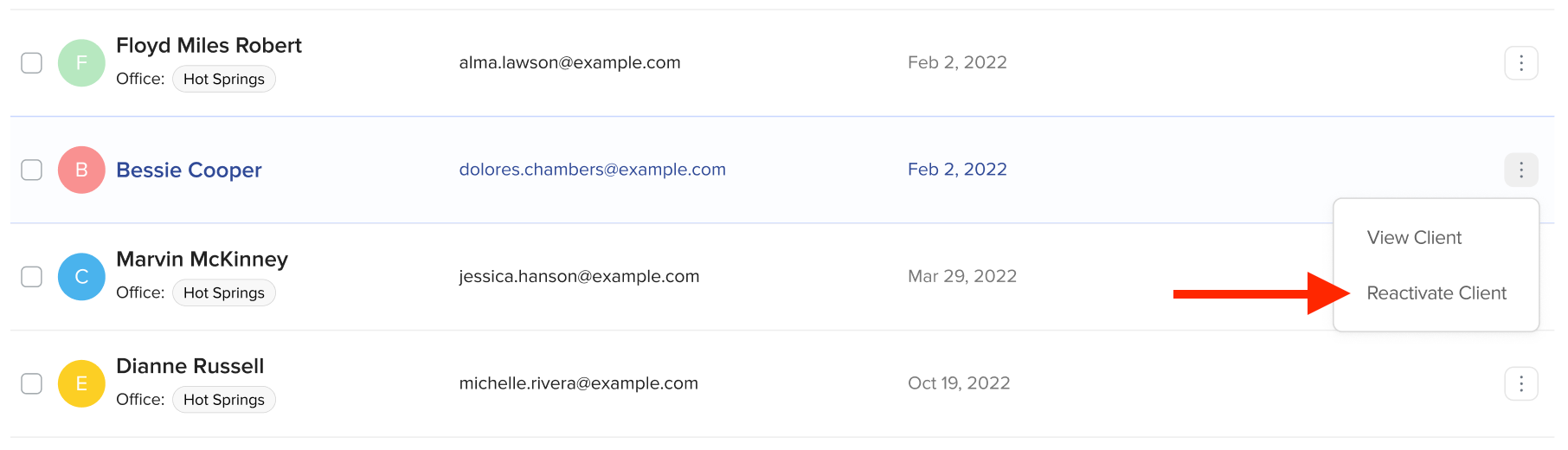Toggle Dianne Russell's row checkbox

point(32,383)
